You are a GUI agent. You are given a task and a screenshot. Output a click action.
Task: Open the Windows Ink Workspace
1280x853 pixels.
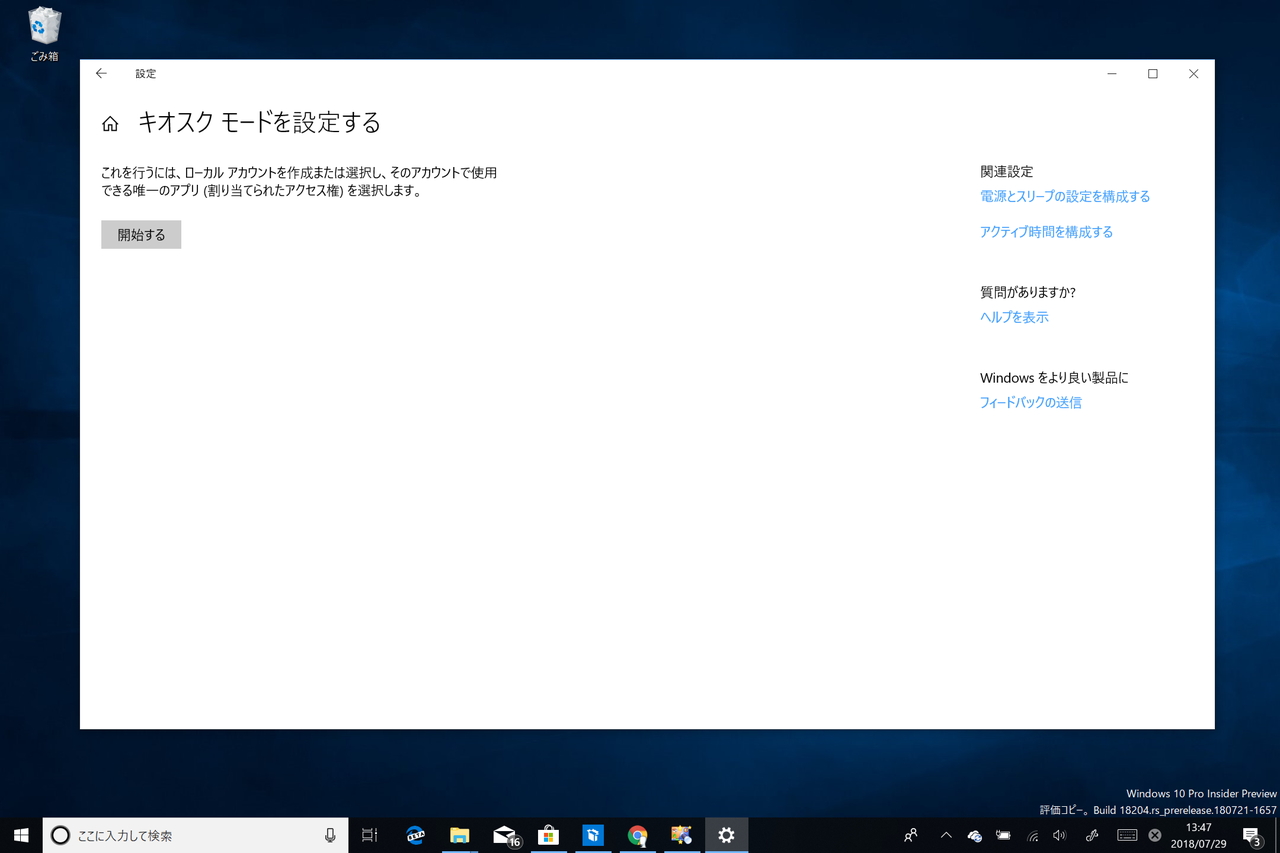coord(1092,835)
